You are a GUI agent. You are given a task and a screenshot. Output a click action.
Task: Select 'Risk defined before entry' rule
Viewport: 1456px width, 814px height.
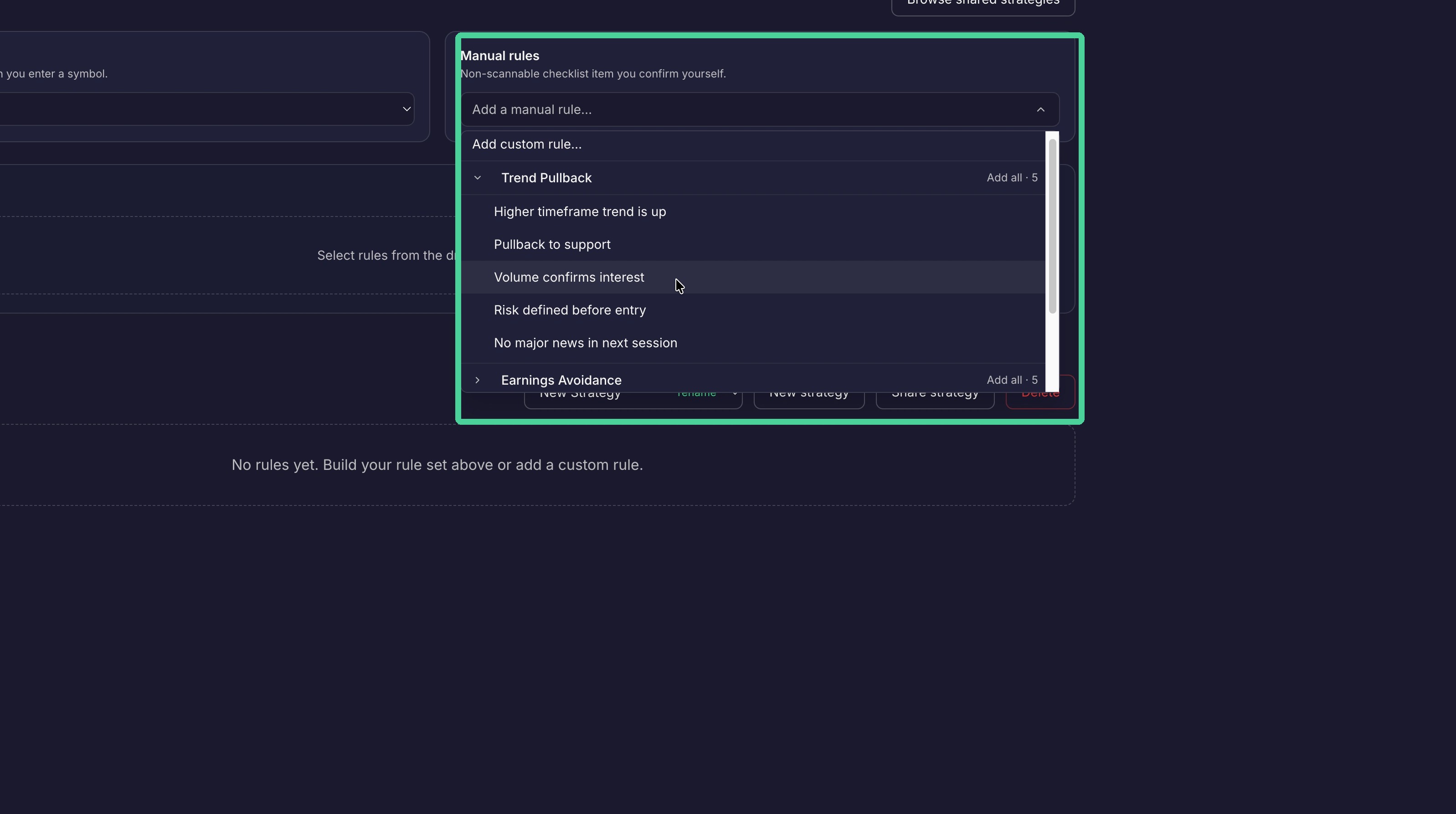[x=753, y=310]
